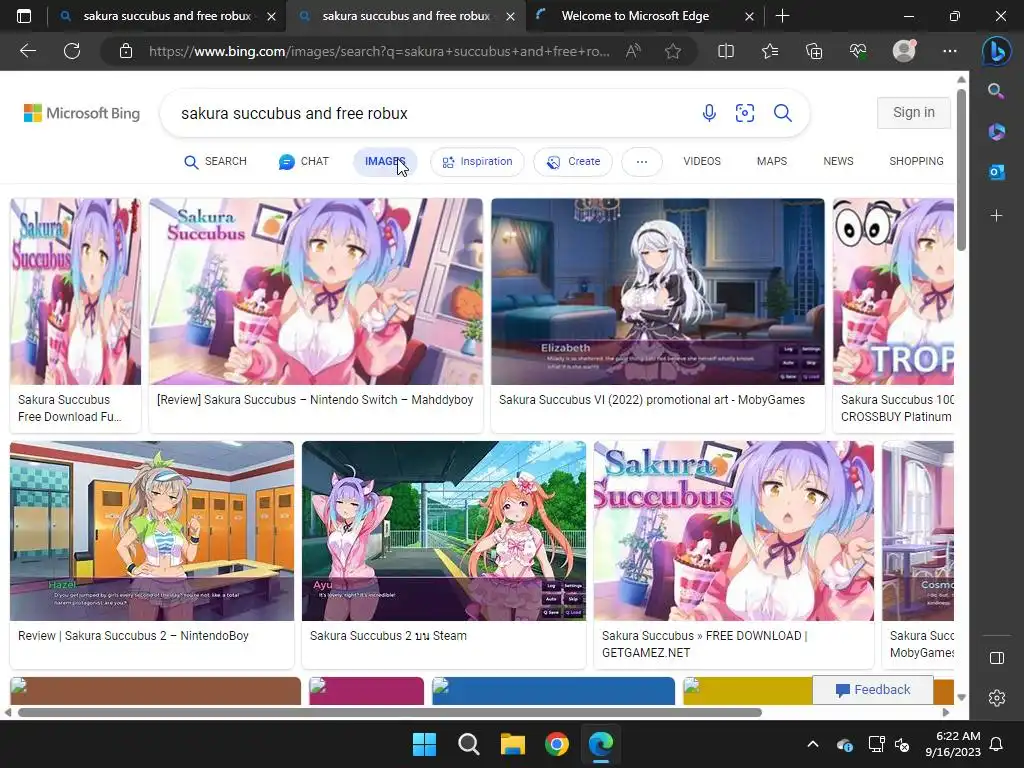This screenshot has height=768, width=1024.
Task: Select the IMAGES tab
Action: (385, 161)
